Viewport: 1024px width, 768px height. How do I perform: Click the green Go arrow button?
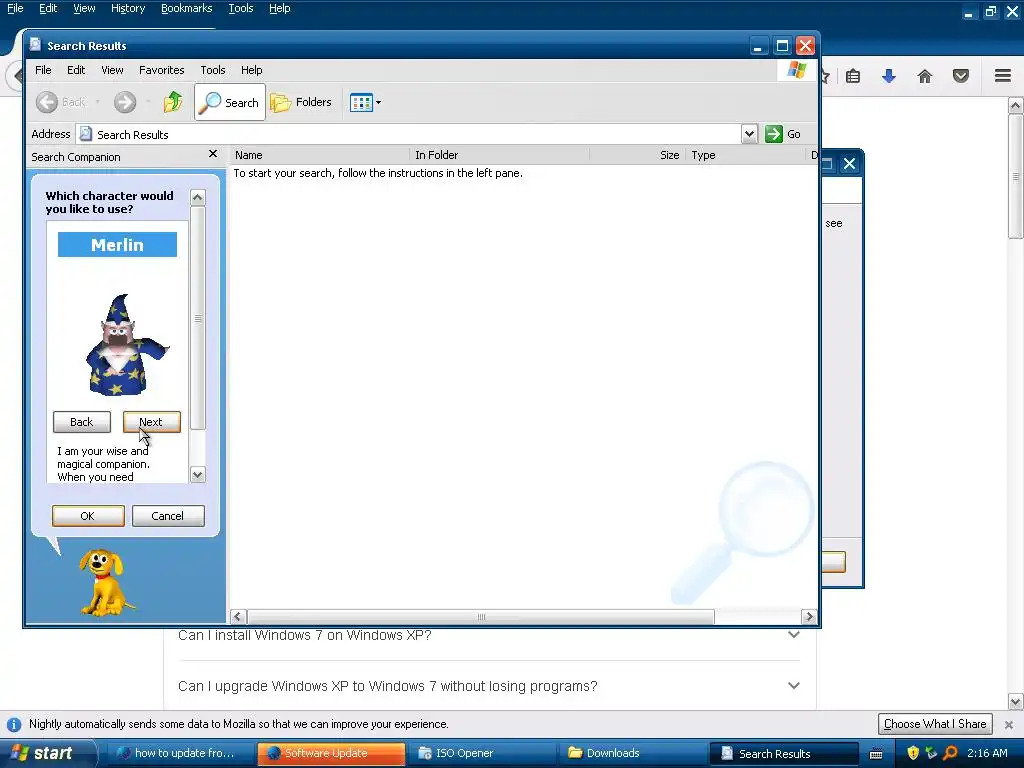(774, 134)
